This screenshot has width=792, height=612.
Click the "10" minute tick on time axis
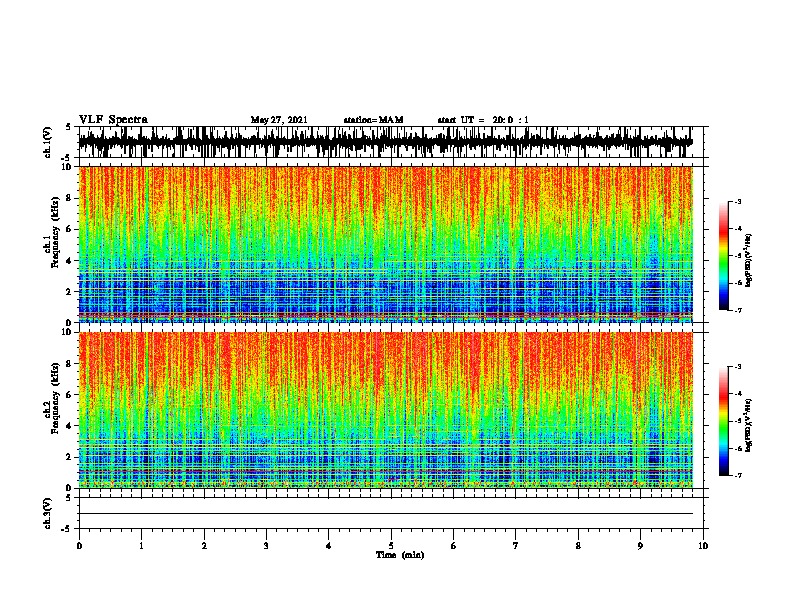tap(703, 546)
